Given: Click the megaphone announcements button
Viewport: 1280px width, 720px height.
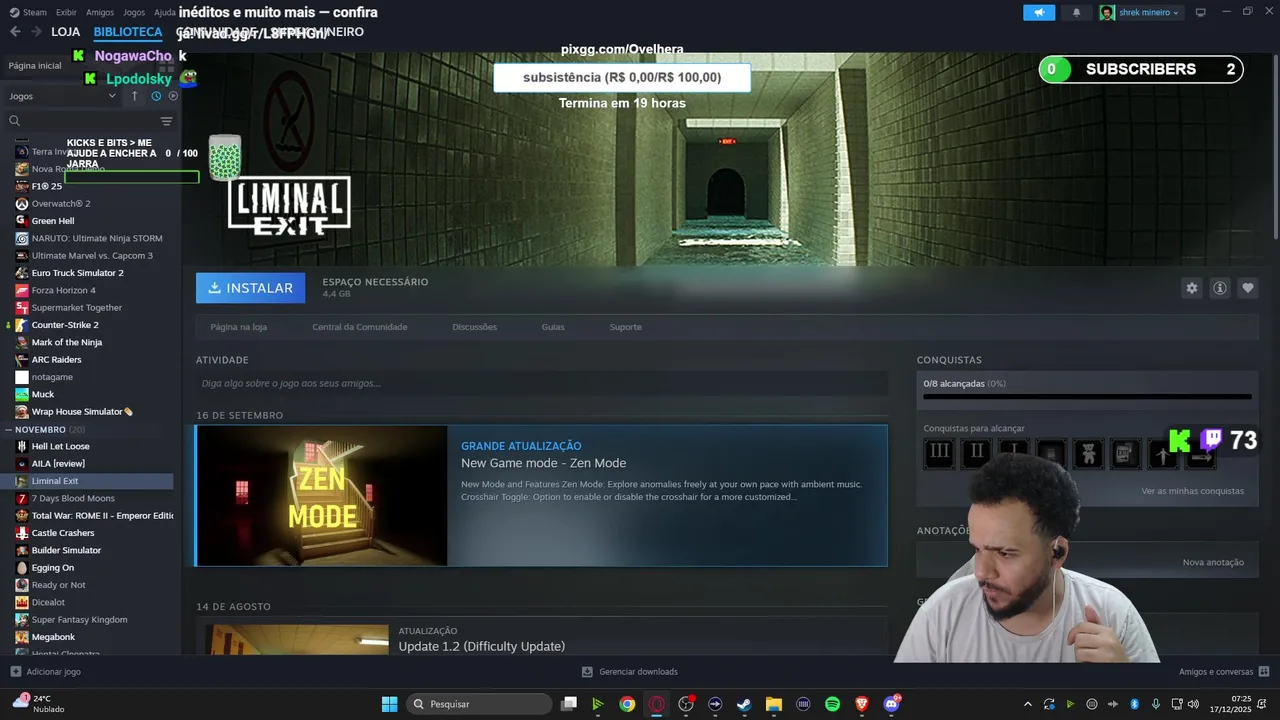Looking at the screenshot, I should [x=1039, y=12].
